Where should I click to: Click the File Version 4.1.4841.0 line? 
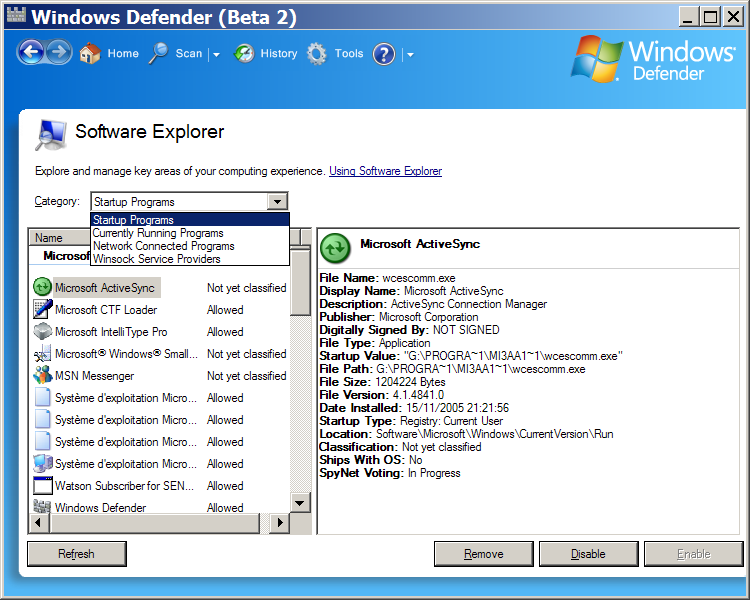pos(382,395)
